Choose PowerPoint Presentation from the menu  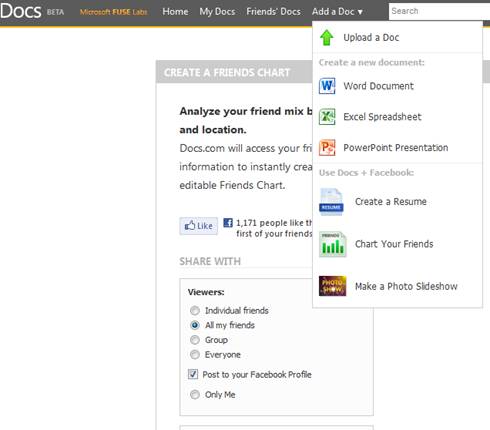point(397,147)
